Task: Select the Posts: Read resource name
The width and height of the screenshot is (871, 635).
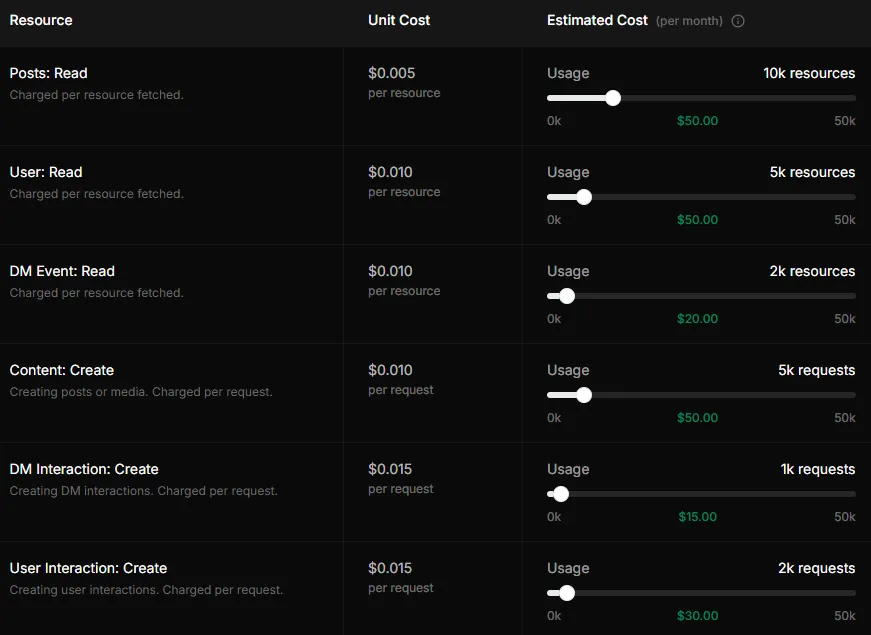Action: click(48, 73)
